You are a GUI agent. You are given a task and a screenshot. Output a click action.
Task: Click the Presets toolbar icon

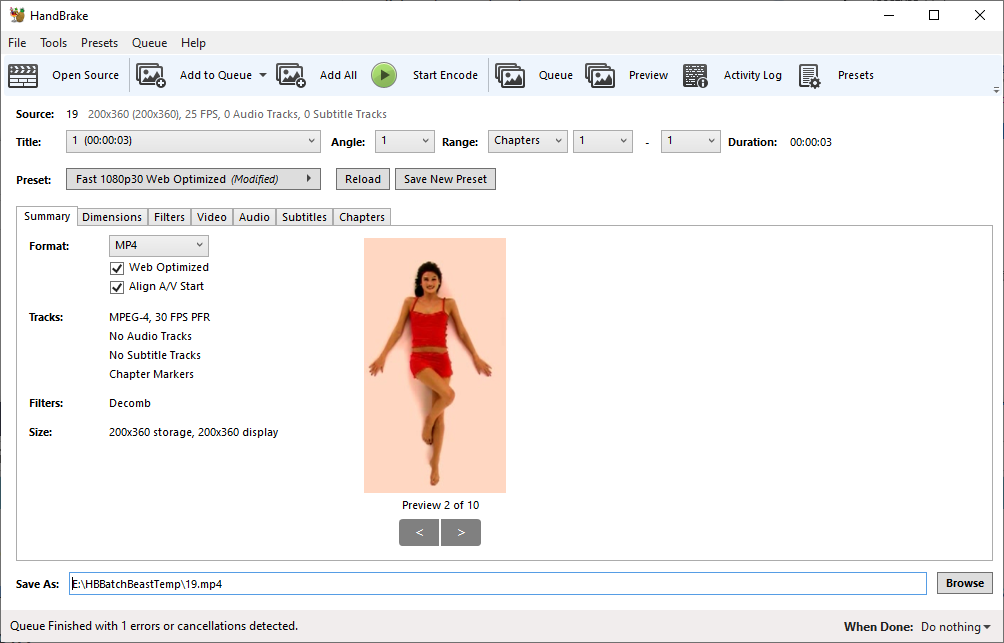point(810,76)
